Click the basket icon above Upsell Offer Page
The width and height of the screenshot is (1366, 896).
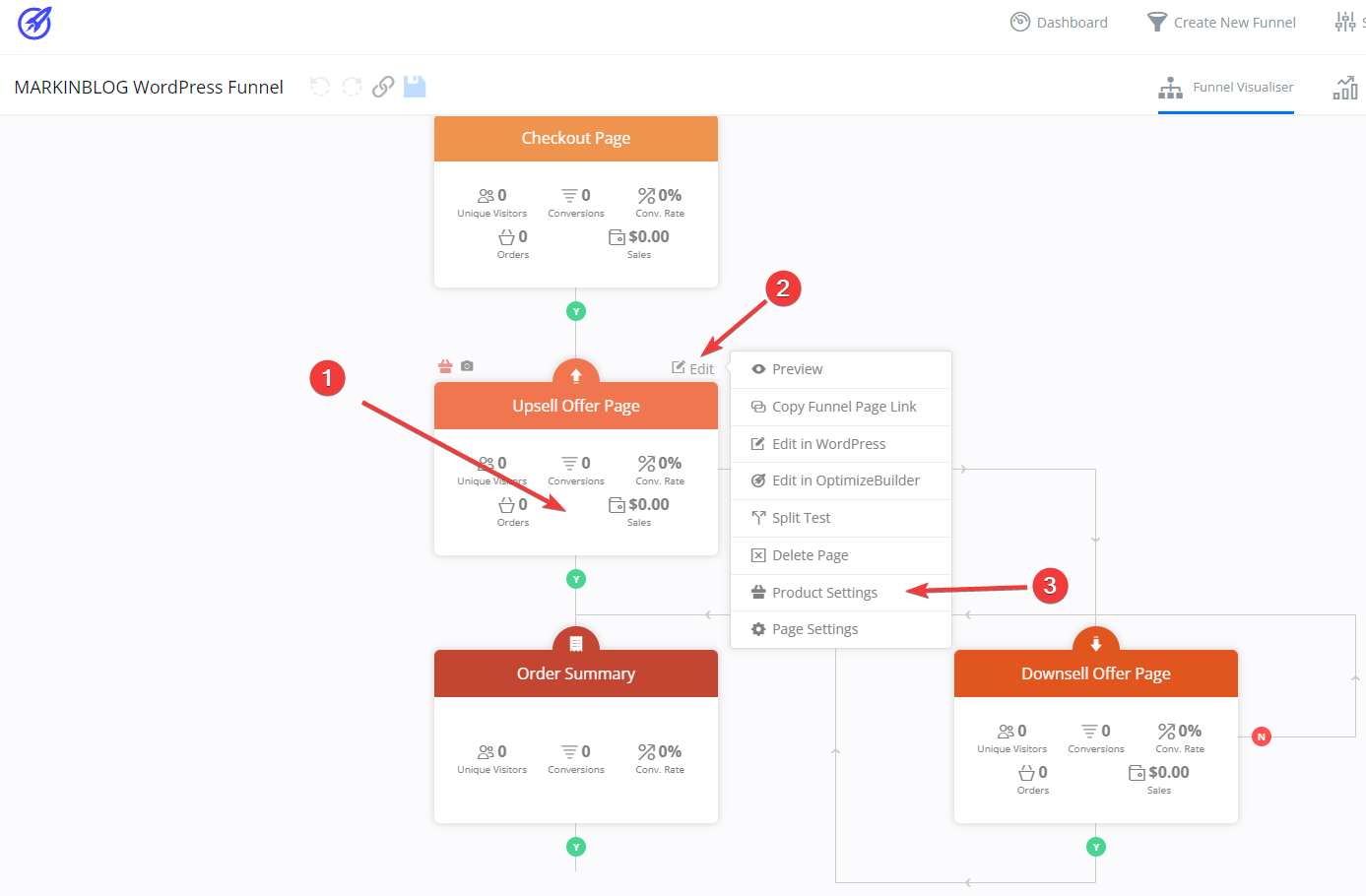pos(445,366)
